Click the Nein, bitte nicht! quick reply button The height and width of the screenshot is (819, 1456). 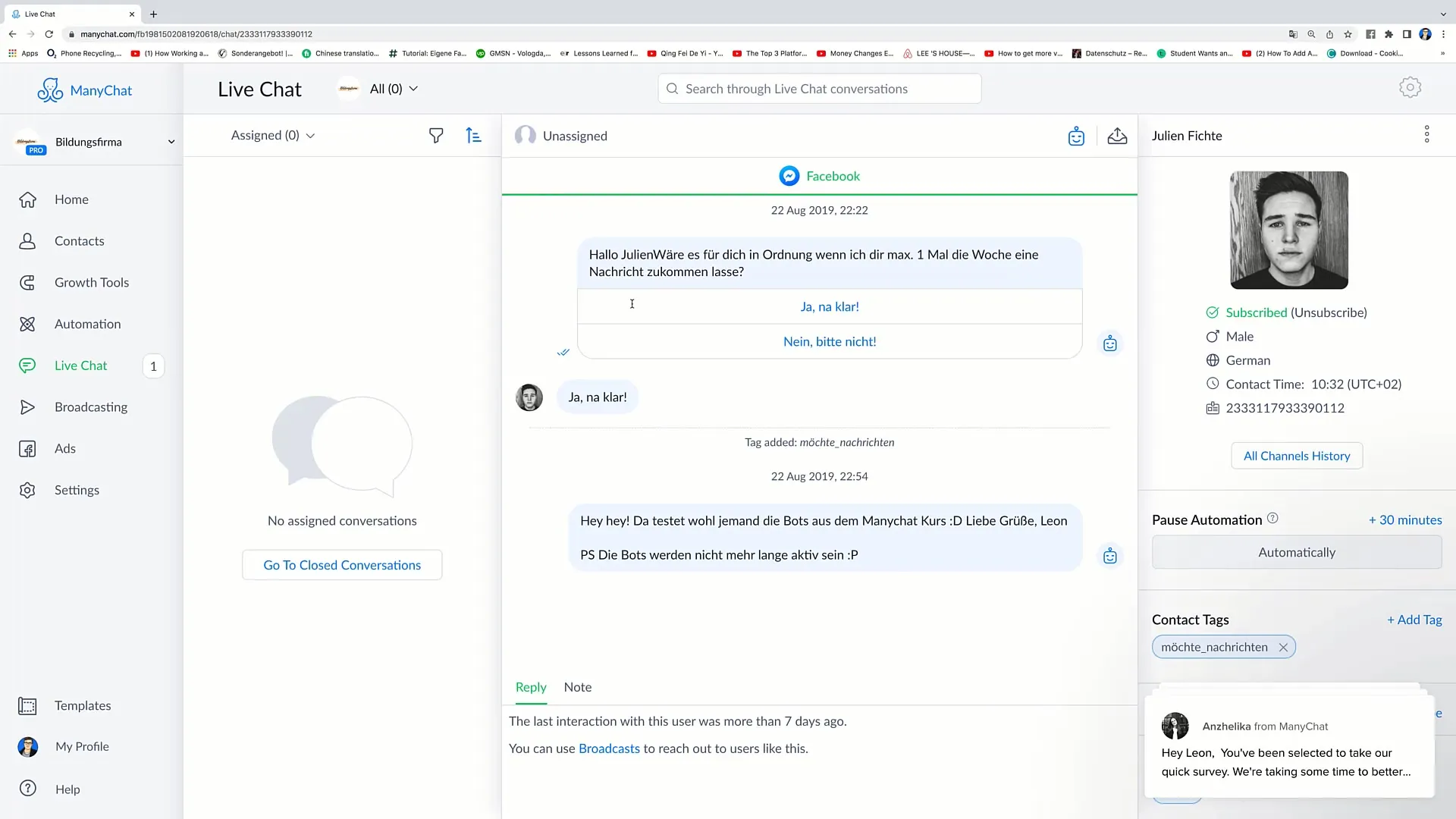click(x=830, y=342)
